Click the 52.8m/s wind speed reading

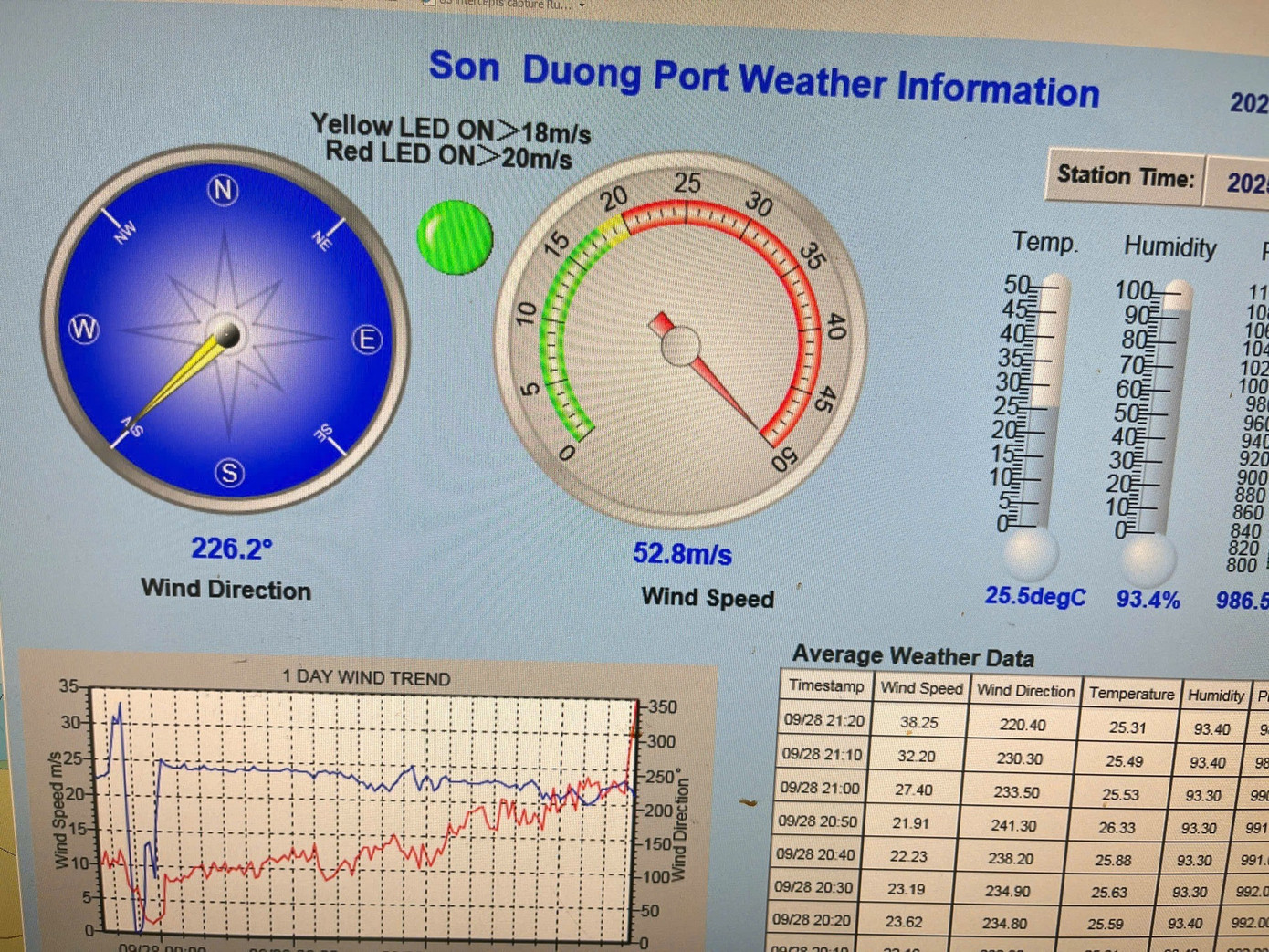tap(683, 554)
